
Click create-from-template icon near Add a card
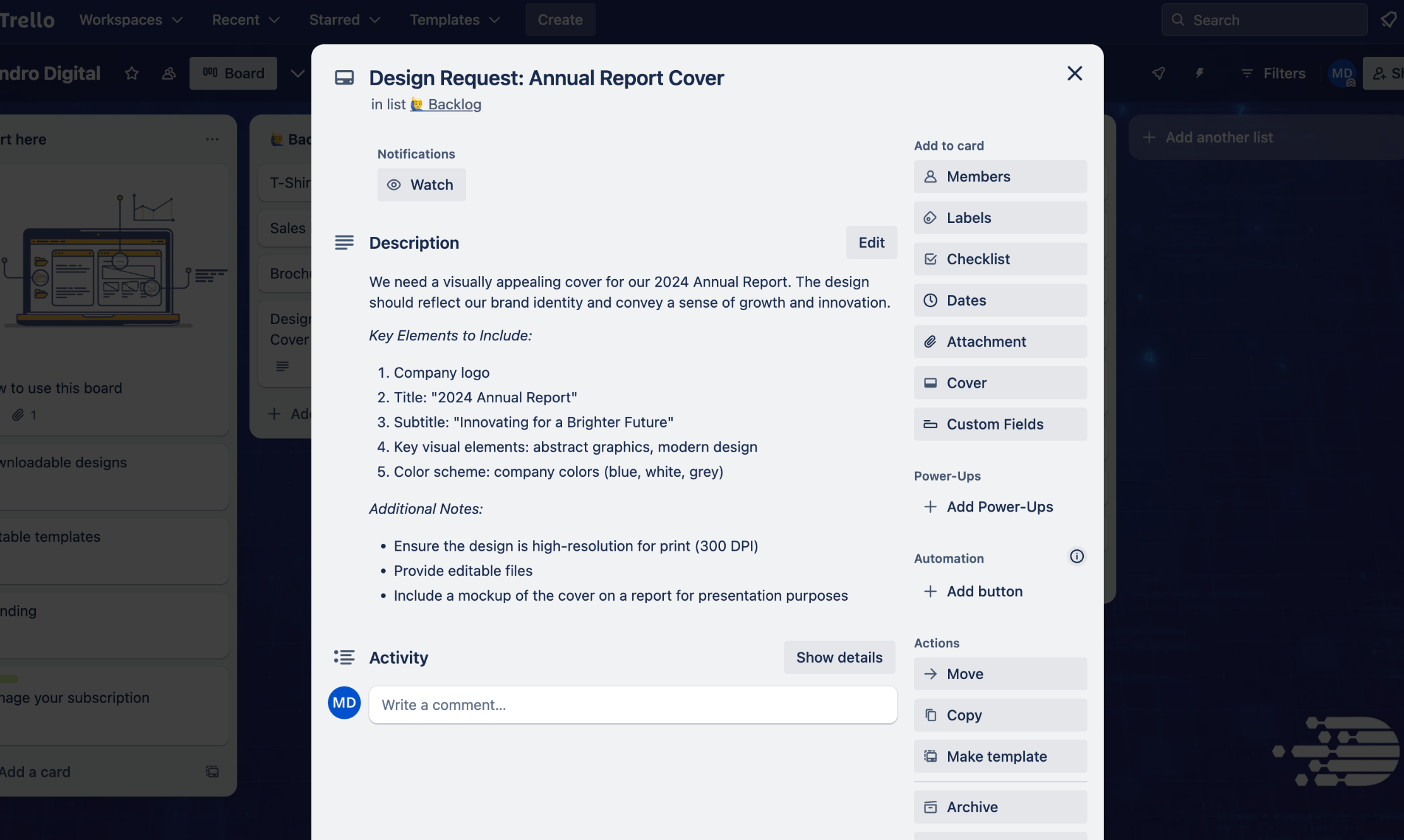(x=212, y=772)
